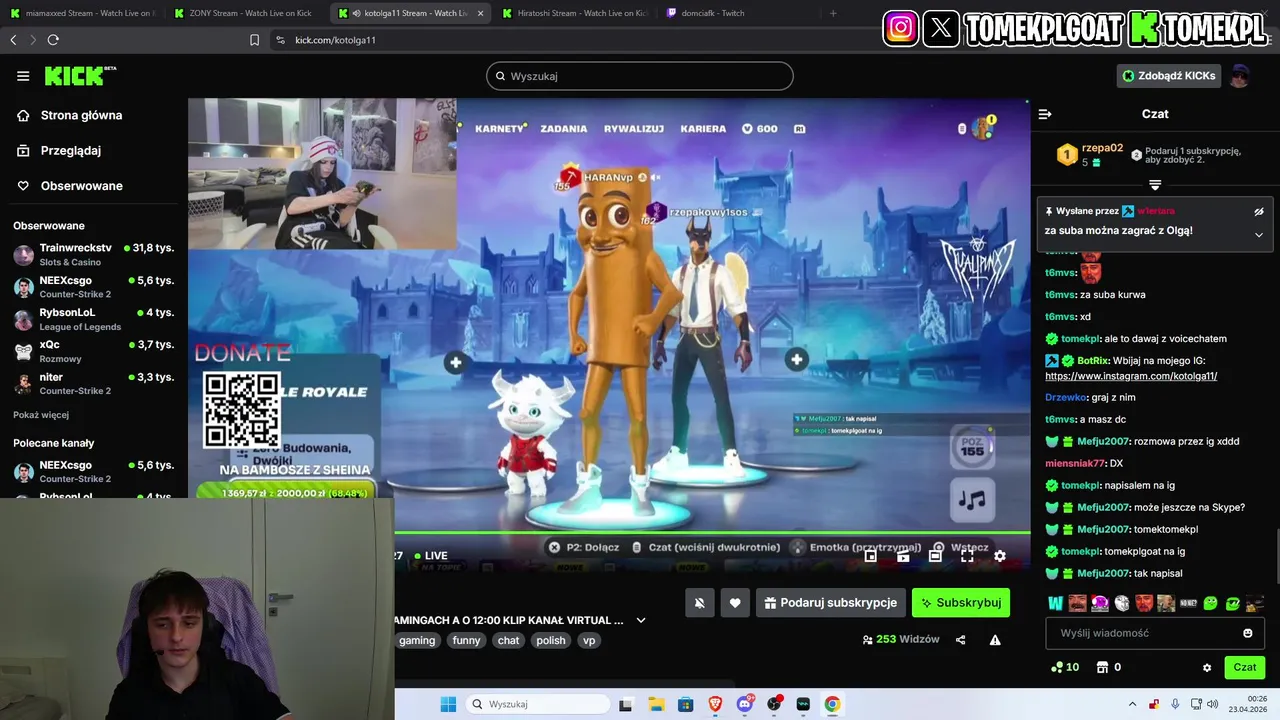Click the Wyszukaj search field on Kick

click(640, 76)
